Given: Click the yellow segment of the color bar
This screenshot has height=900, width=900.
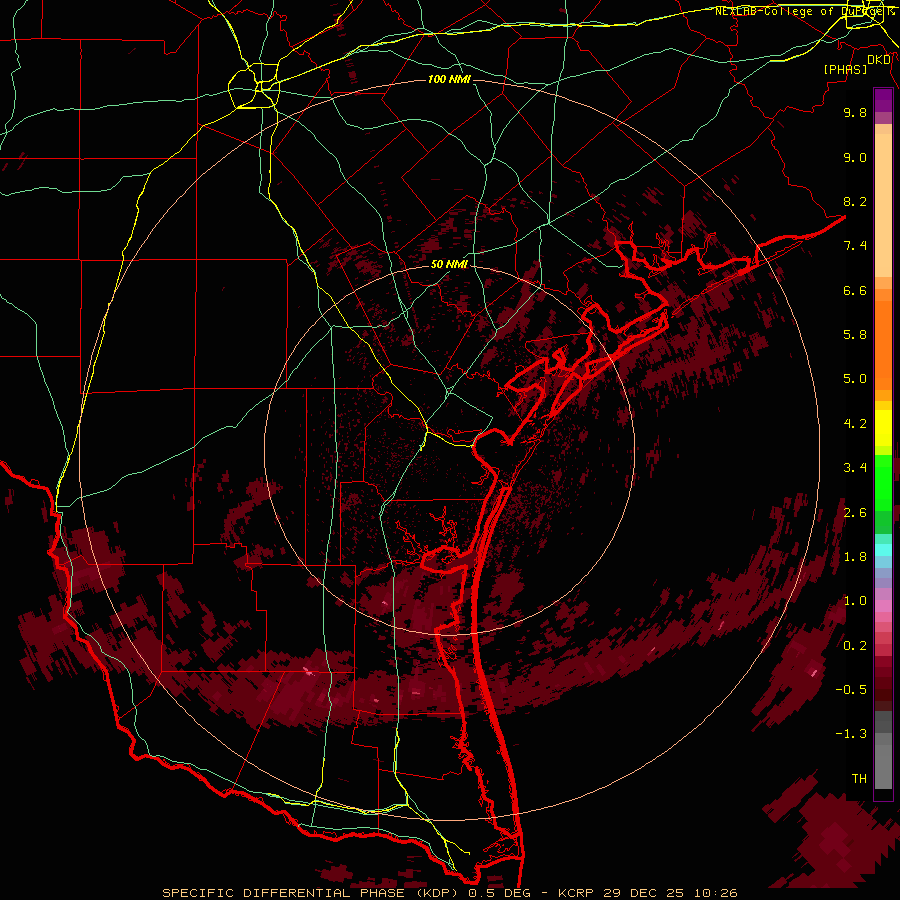Looking at the screenshot, I should click(883, 428).
